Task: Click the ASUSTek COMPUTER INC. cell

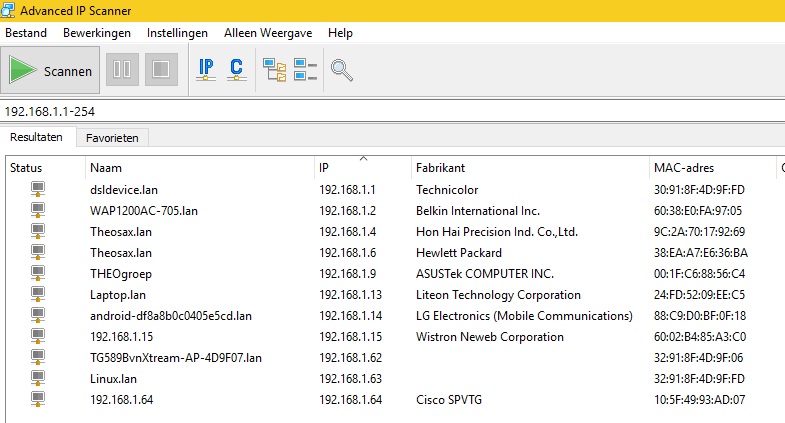Action: 485,274
